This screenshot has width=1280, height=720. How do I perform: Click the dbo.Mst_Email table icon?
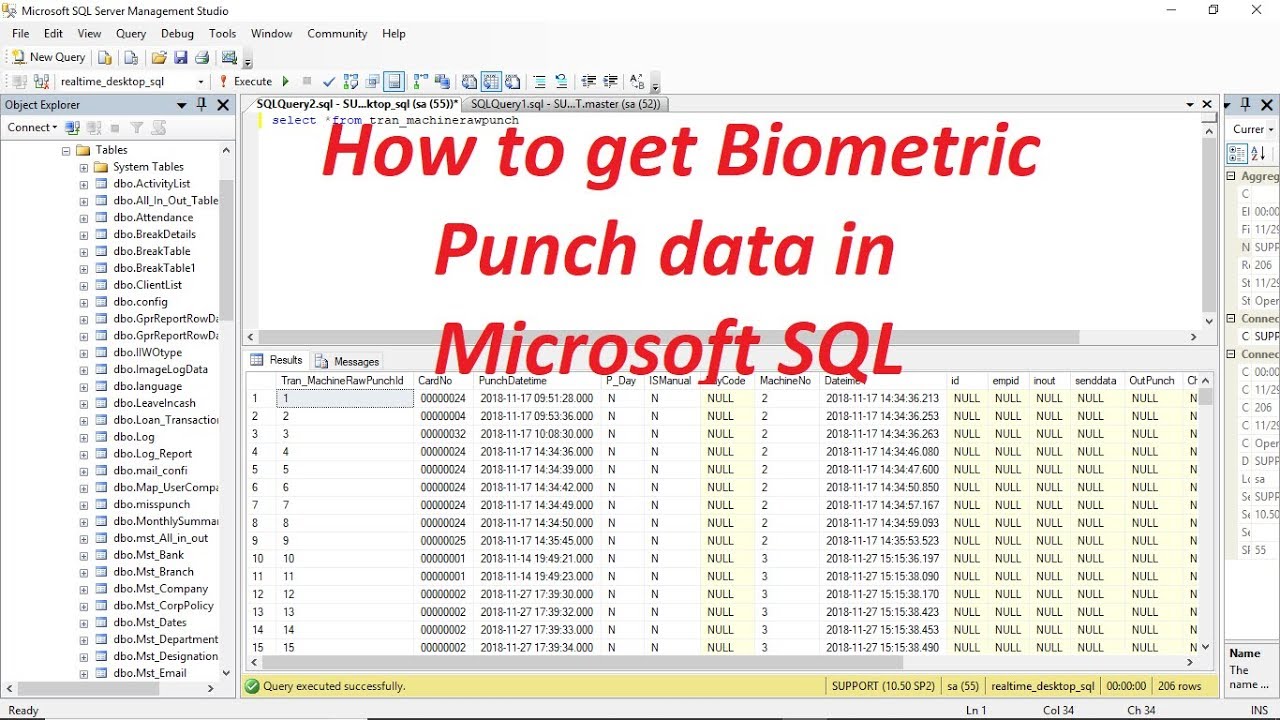coord(101,673)
